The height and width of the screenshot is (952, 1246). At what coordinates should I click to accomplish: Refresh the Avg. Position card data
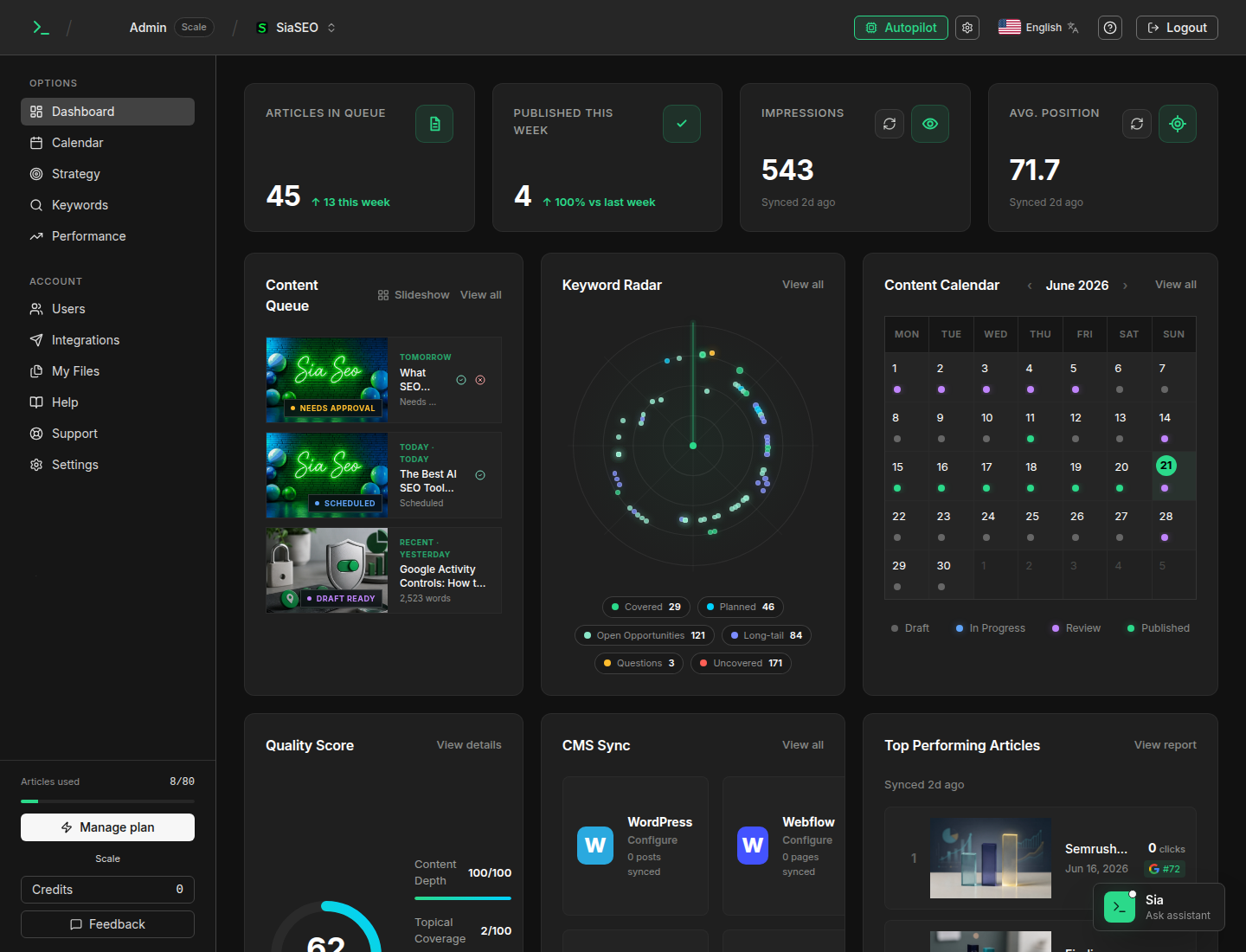click(1137, 124)
